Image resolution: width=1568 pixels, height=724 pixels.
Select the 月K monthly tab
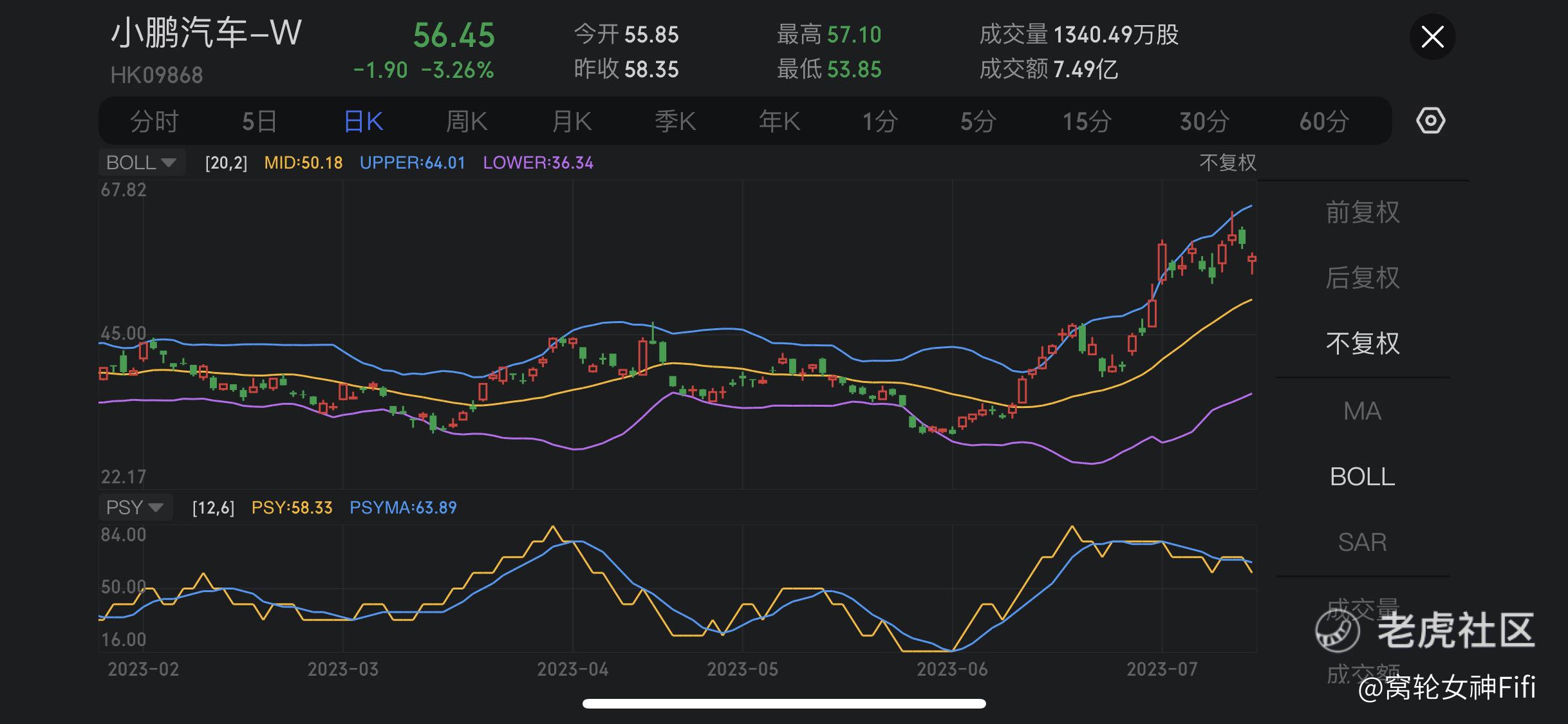572,121
